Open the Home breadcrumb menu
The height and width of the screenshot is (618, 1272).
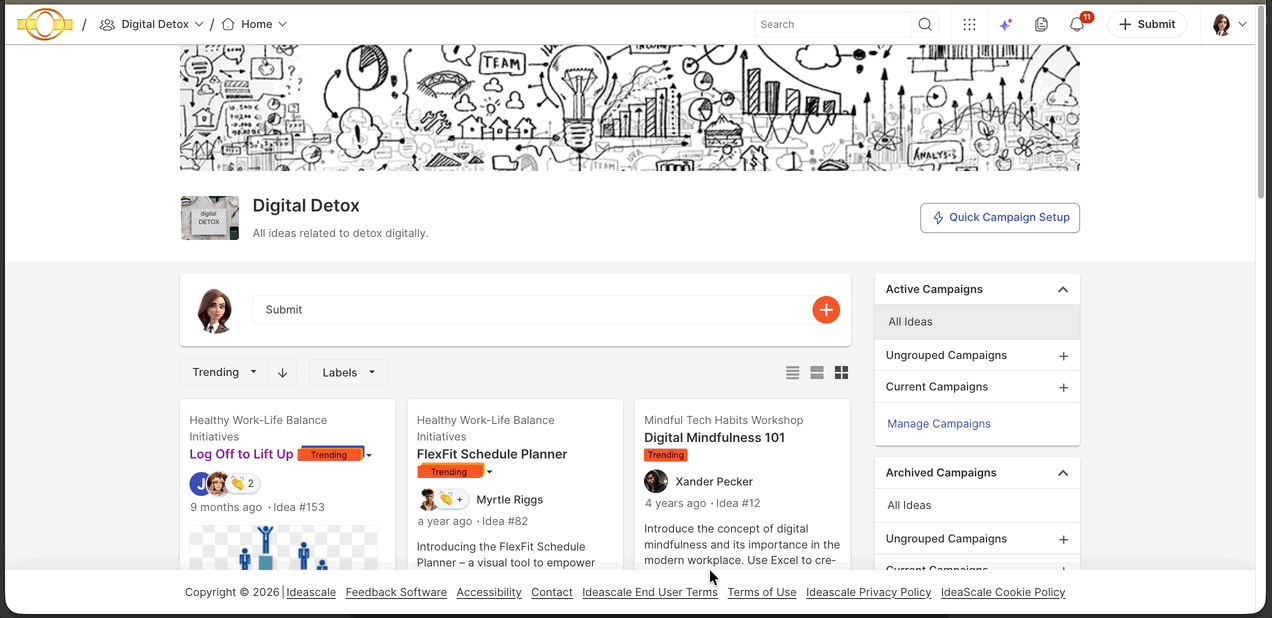255,24
